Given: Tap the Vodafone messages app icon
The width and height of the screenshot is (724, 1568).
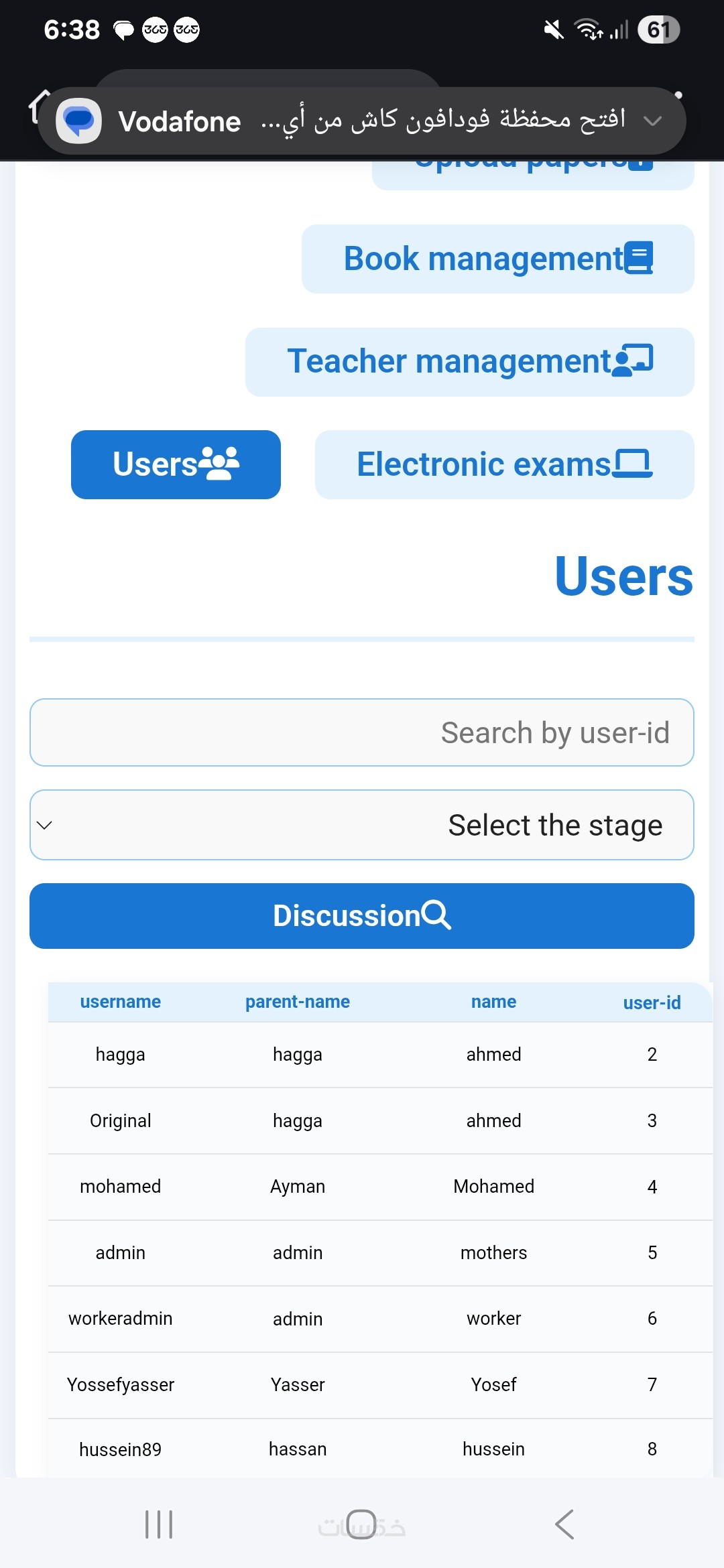Looking at the screenshot, I should click(x=79, y=121).
